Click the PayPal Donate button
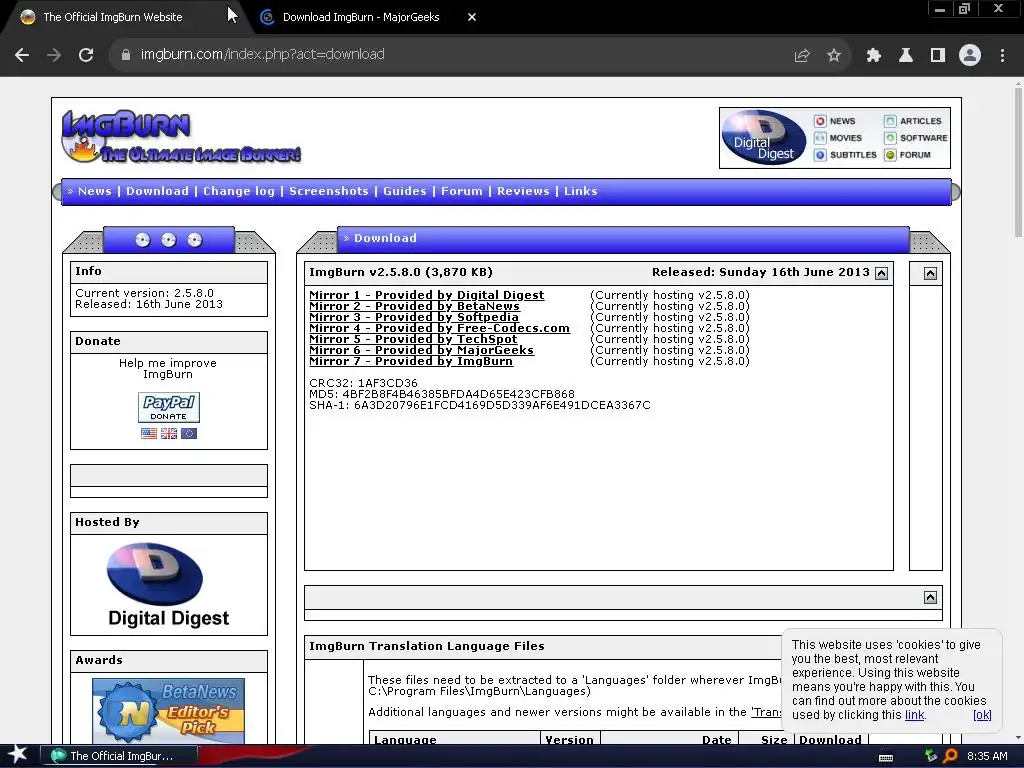This screenshot has height=768, width=1024. coord(168,408)
